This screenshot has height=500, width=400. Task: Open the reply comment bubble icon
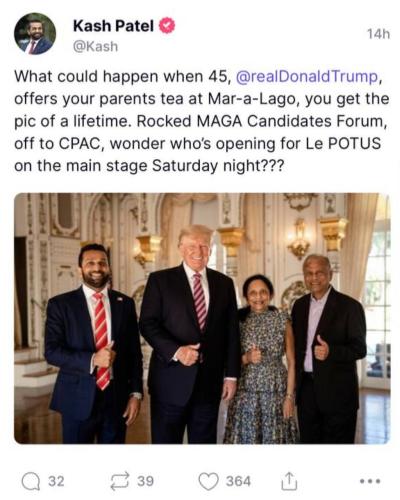[31, 481]
